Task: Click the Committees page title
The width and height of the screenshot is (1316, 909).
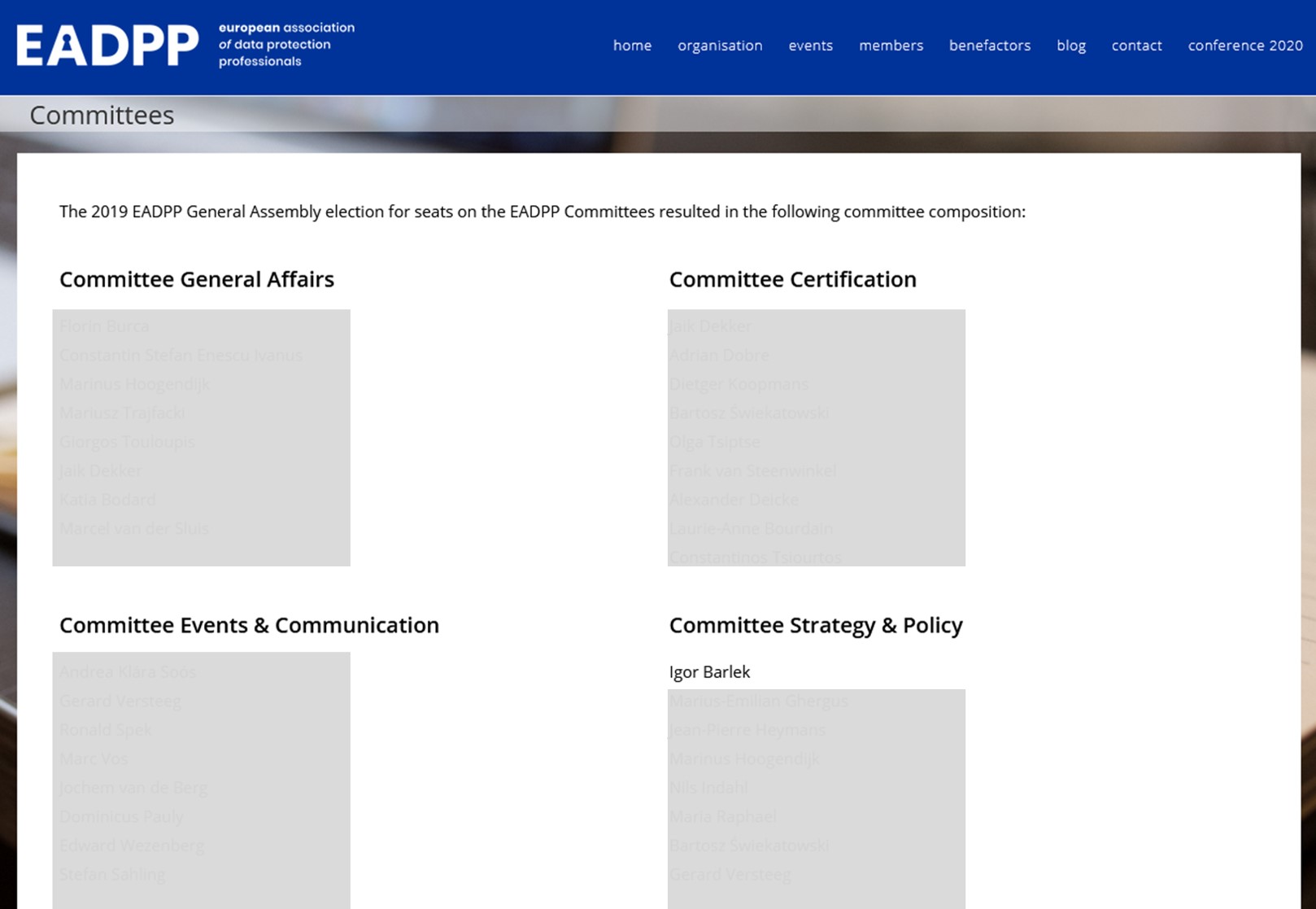Action: 102,115
